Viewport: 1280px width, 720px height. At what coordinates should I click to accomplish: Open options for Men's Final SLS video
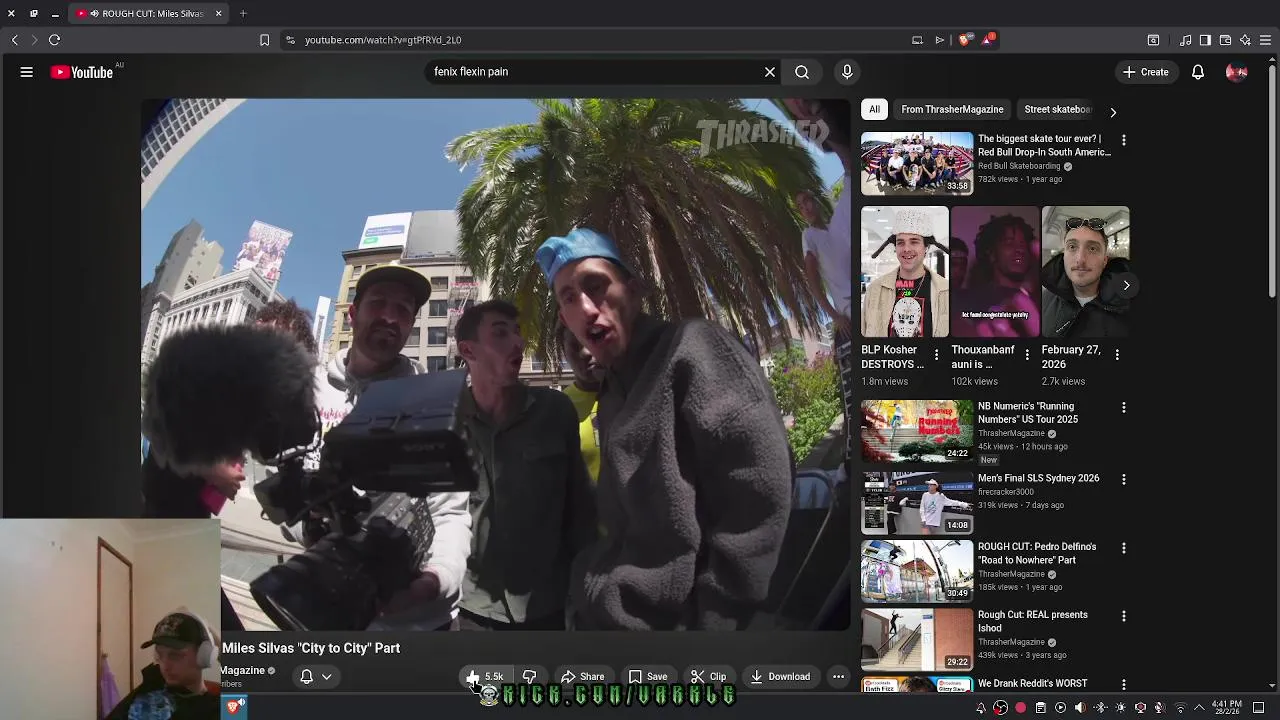coord(1124,480)
